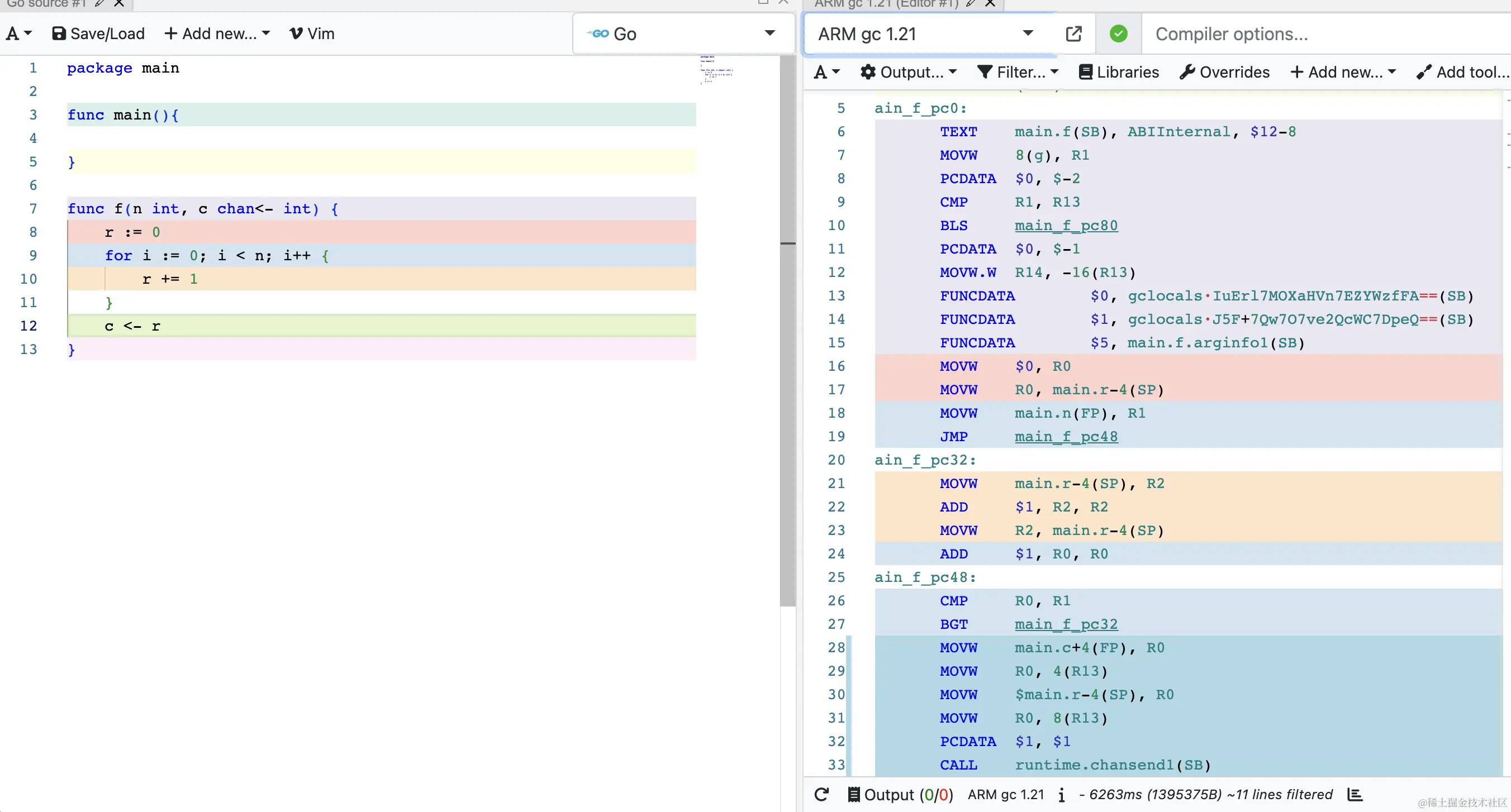The width and height of the screenshot is (1511, 812).
Task: Open the Filter options dropdown
Action: 1018,72
